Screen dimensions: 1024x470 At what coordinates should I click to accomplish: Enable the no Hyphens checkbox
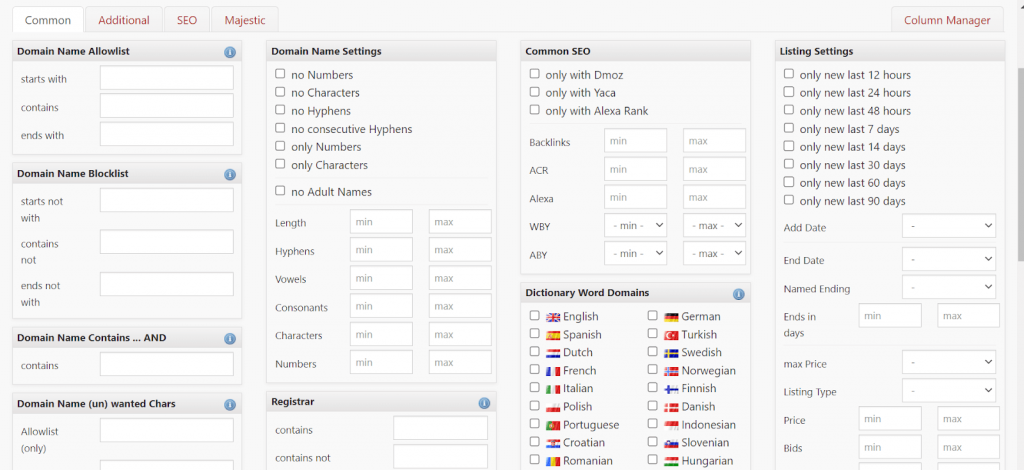tap(281, 110)
